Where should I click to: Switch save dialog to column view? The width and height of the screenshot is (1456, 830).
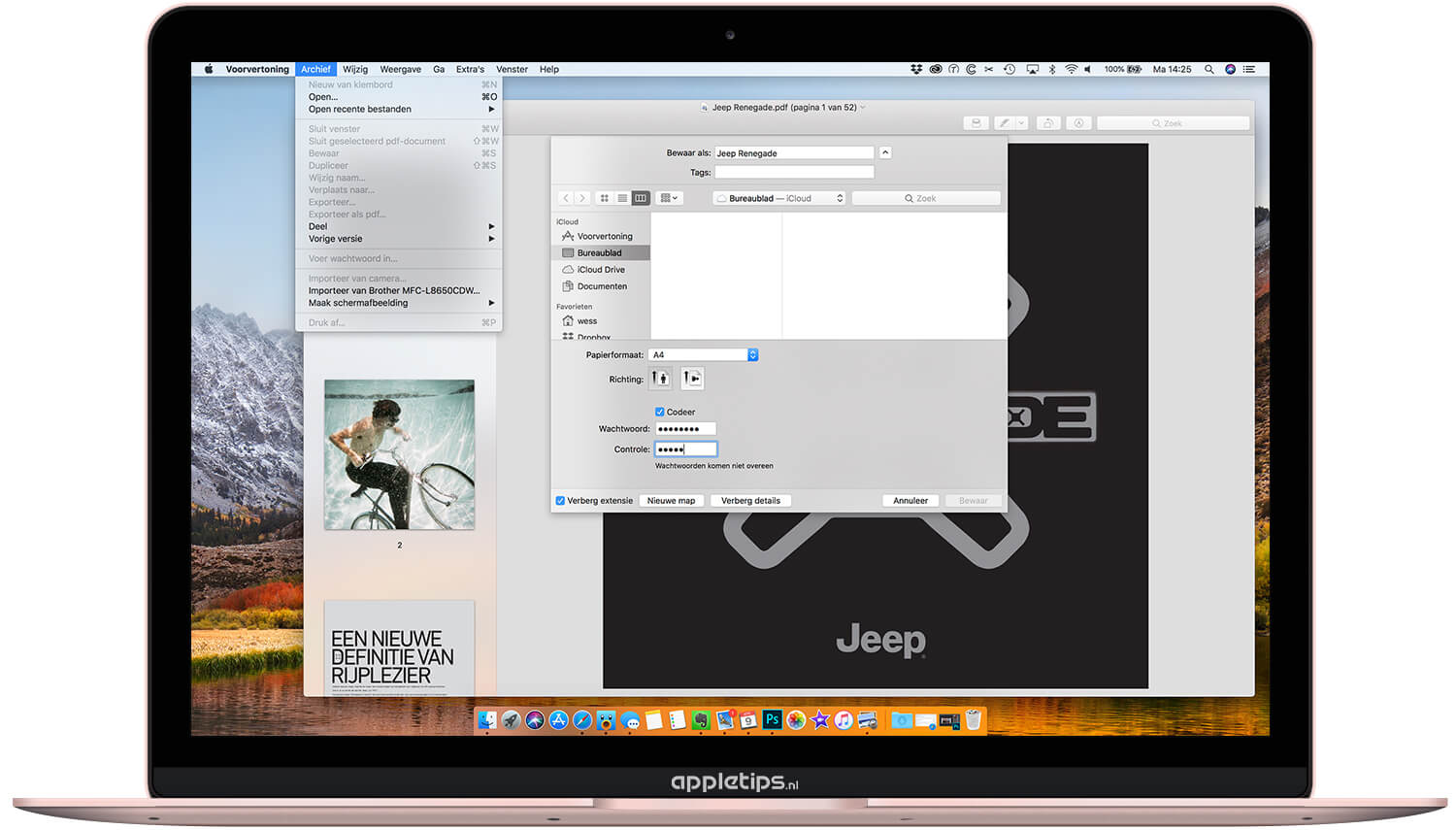coord(641,198)
